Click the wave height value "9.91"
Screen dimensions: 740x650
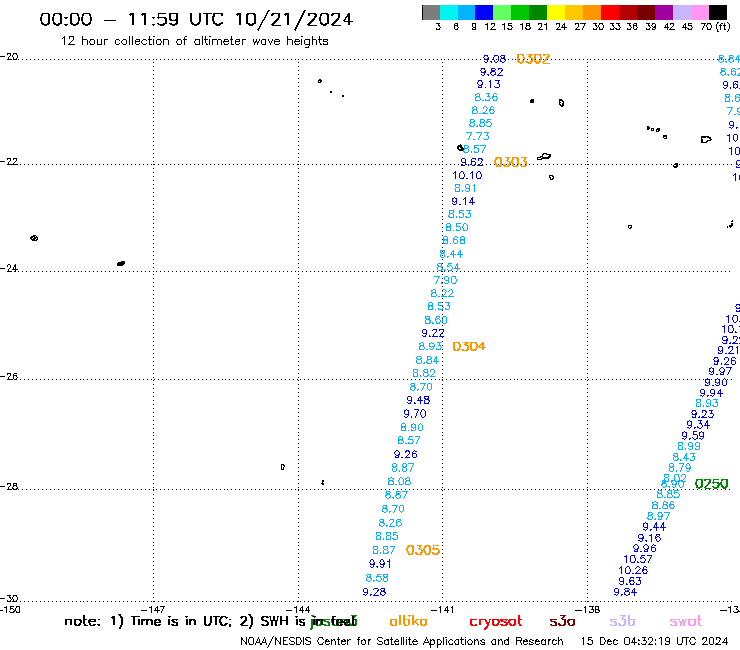(380, 564)
